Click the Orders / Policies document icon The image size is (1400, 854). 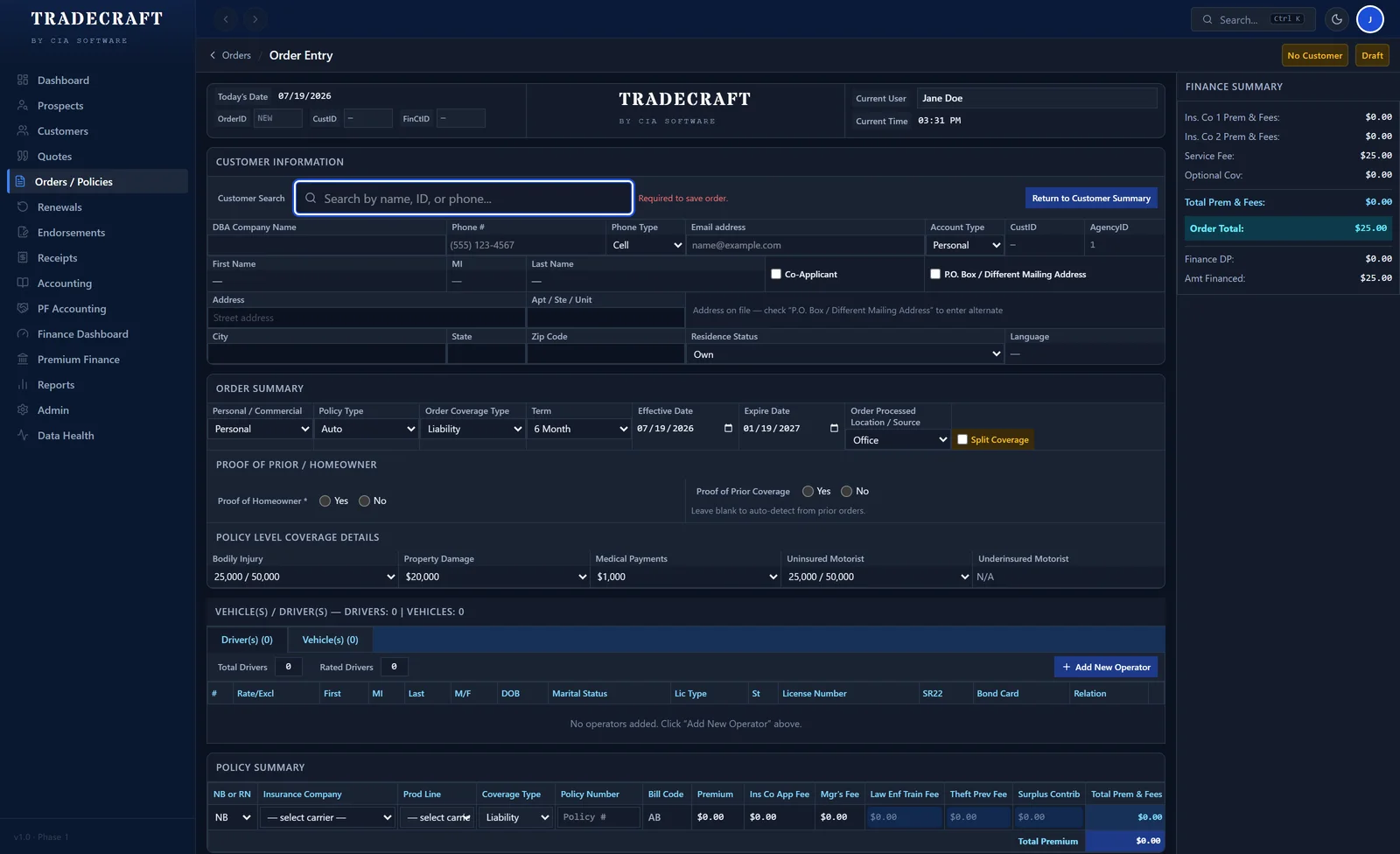click(20, 181)
